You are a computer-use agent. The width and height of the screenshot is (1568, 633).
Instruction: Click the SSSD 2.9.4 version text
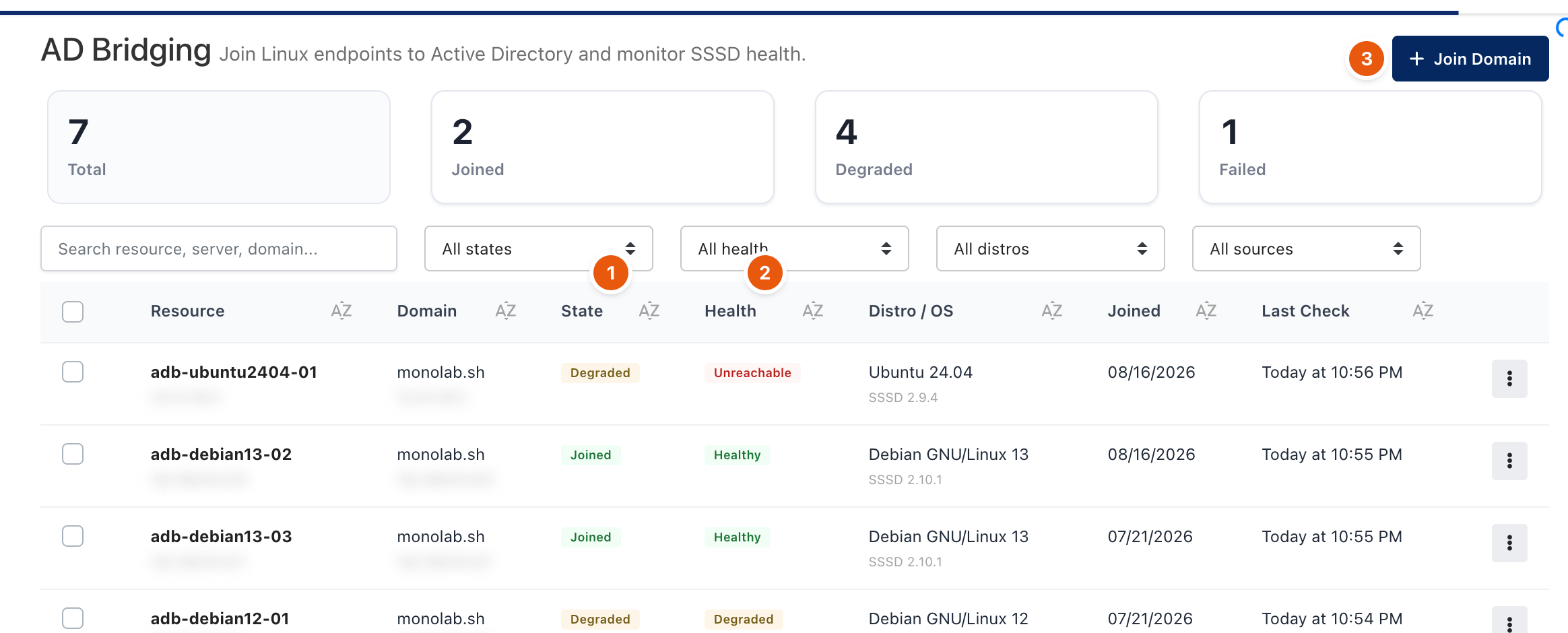[903, 398]
